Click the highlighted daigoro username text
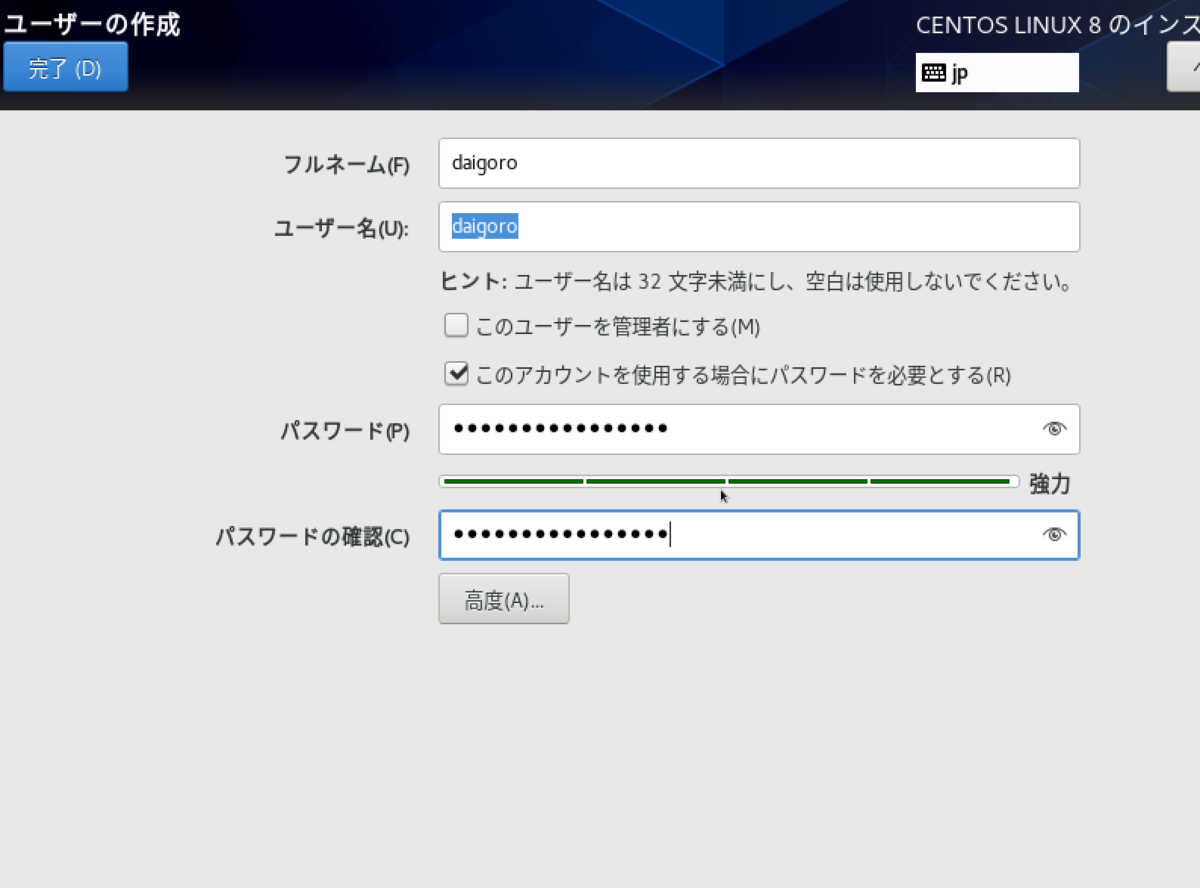 [484, 226]
